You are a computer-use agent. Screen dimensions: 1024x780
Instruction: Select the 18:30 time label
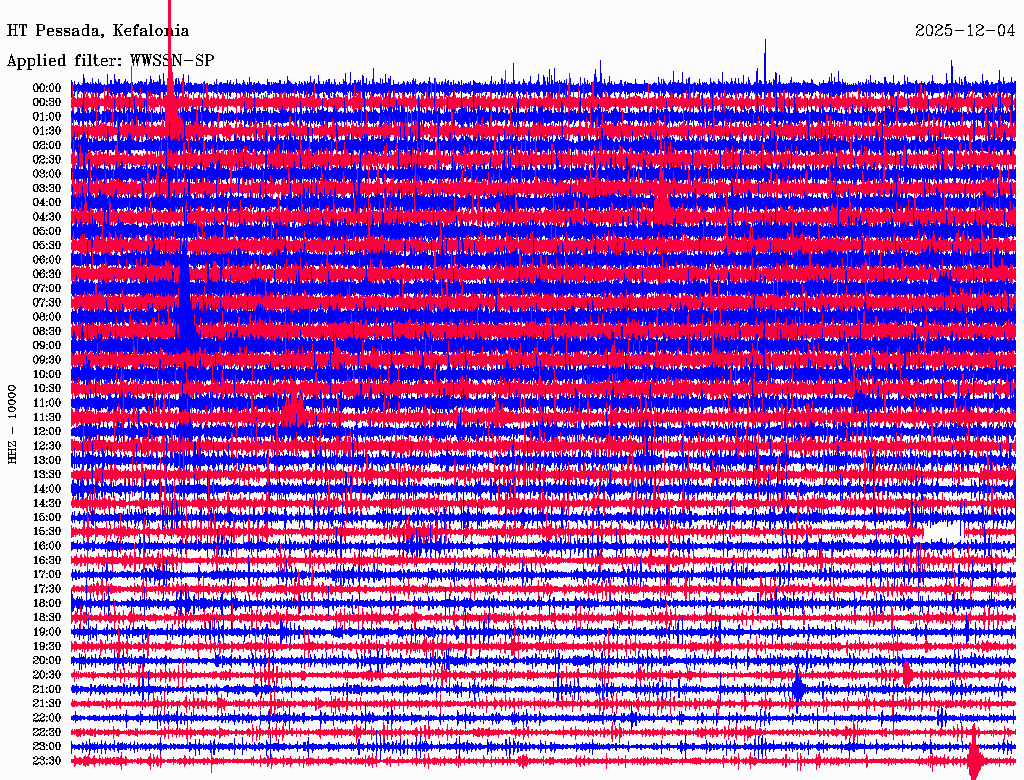[x=47, y=617]
